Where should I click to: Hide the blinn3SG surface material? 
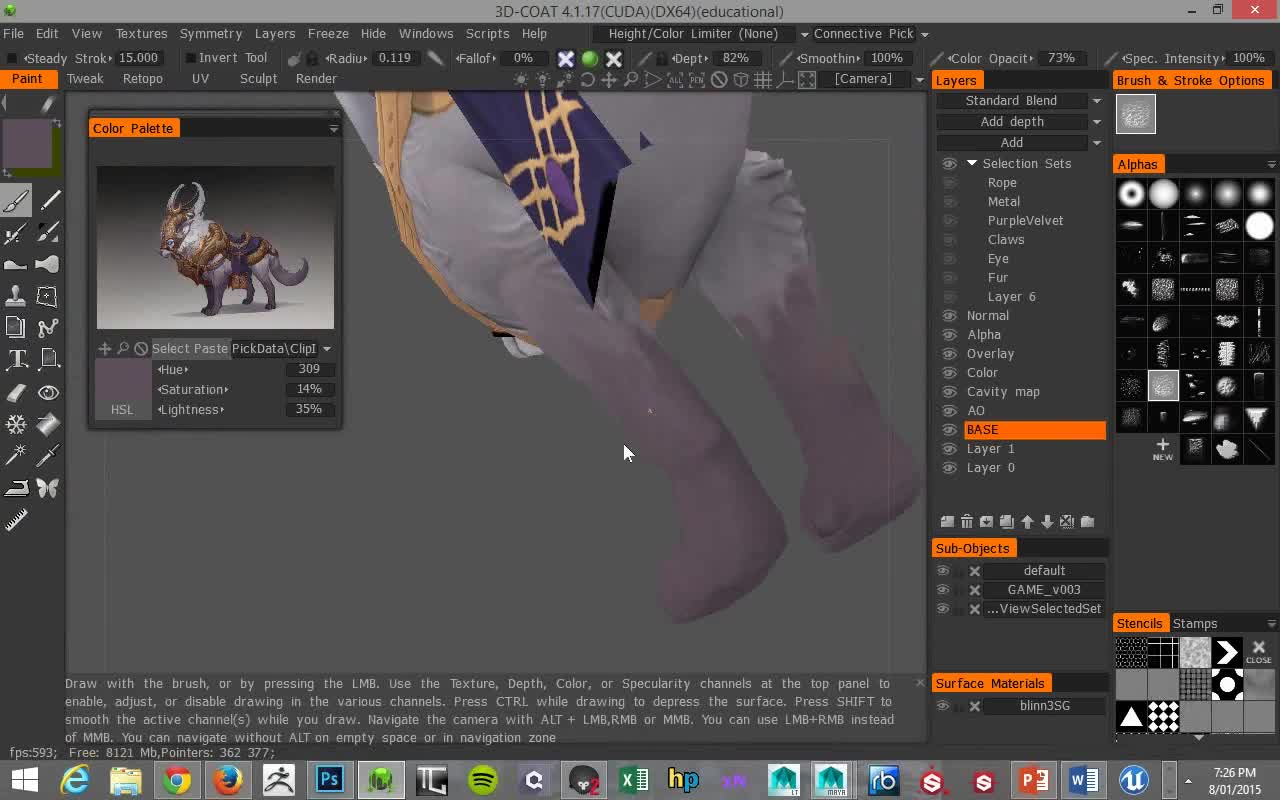click(x=942, y=706)
